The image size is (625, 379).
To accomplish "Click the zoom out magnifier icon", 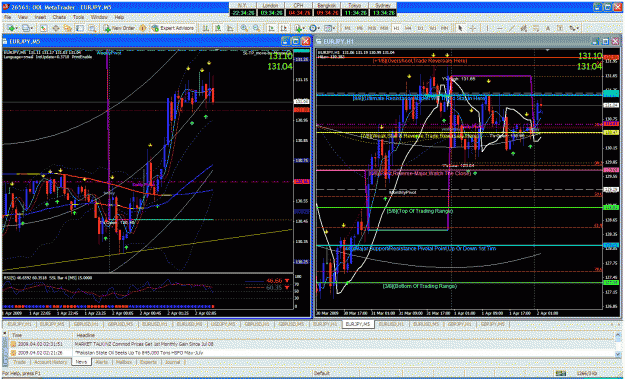I will 256,28.
